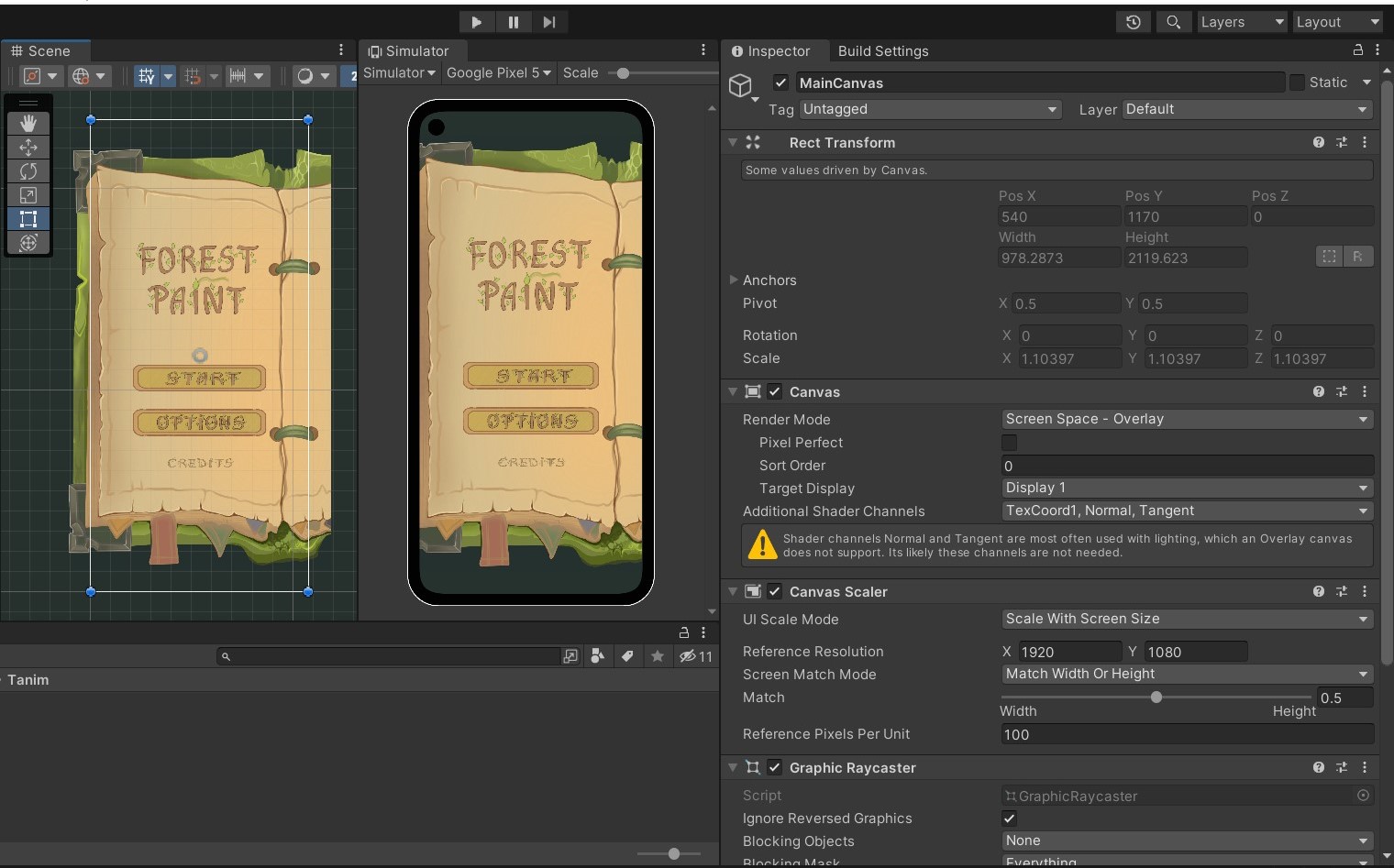This screenshot has width=1394, height=868.
Task: Open UI Scale Mode dropdown
Action: [x=1188, y=619]
